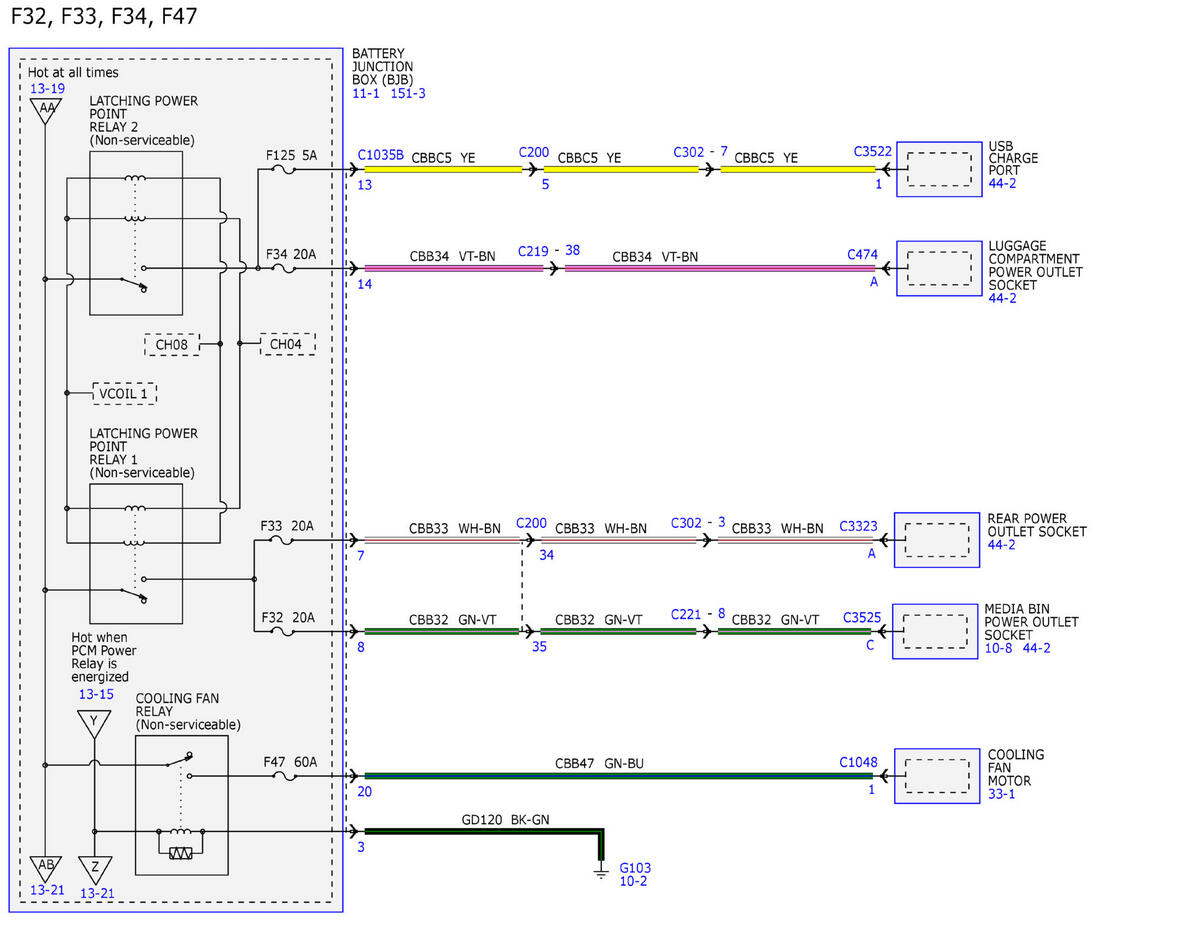Screen dimensions: 1200x927
Task: Click the C302 - 7 connector label
Action: click(x=700, y=152)
